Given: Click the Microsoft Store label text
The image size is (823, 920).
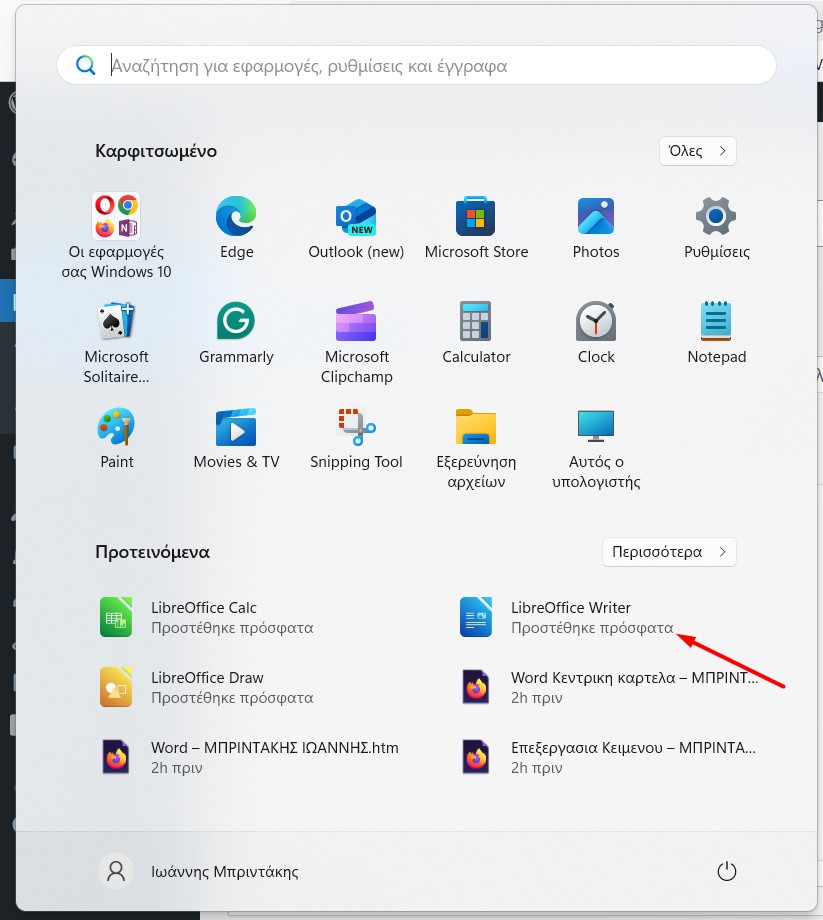Looking at the screenshot, I should tap(476, 252).
